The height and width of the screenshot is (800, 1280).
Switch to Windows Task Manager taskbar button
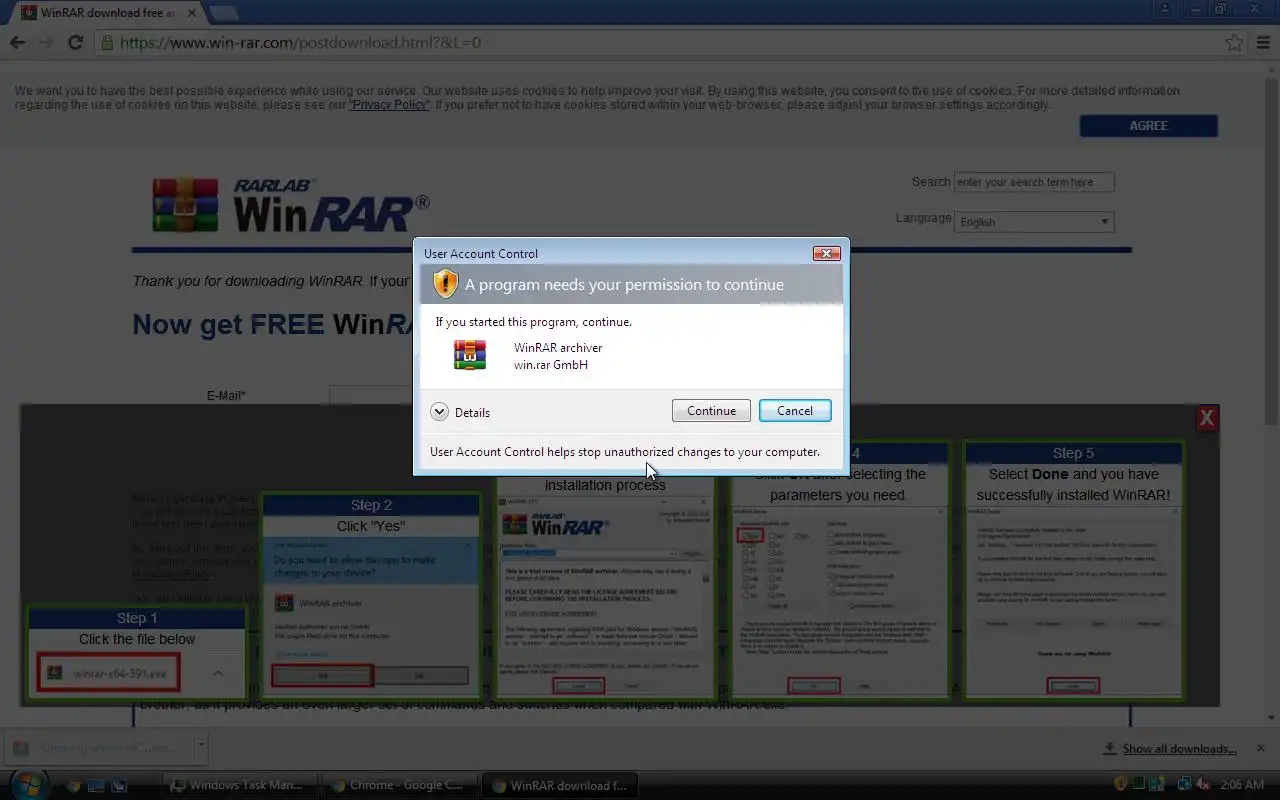tap(240, 785)
